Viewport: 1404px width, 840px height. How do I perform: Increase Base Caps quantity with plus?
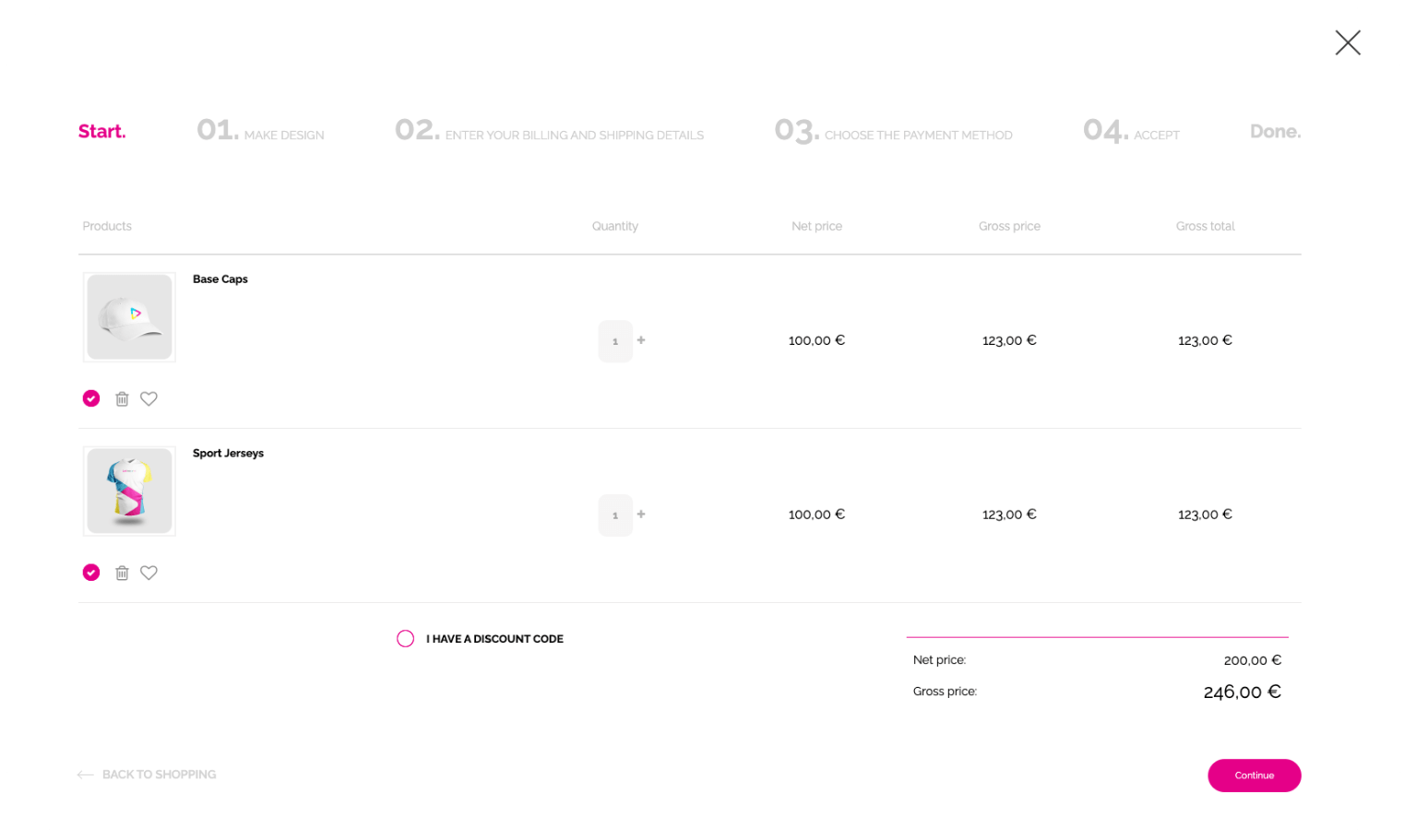coord(641,340)
